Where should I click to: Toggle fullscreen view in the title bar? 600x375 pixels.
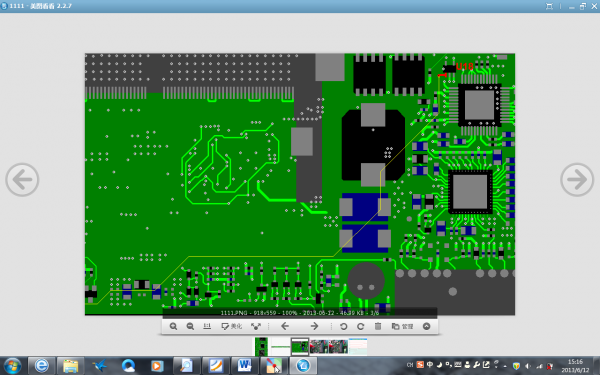tap(549, 6)
